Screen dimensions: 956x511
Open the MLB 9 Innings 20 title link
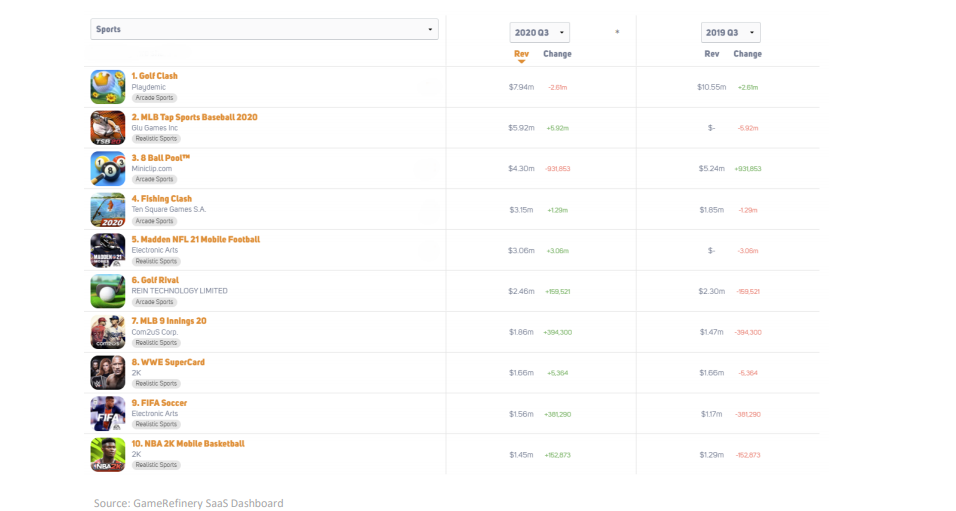(169, 321)
